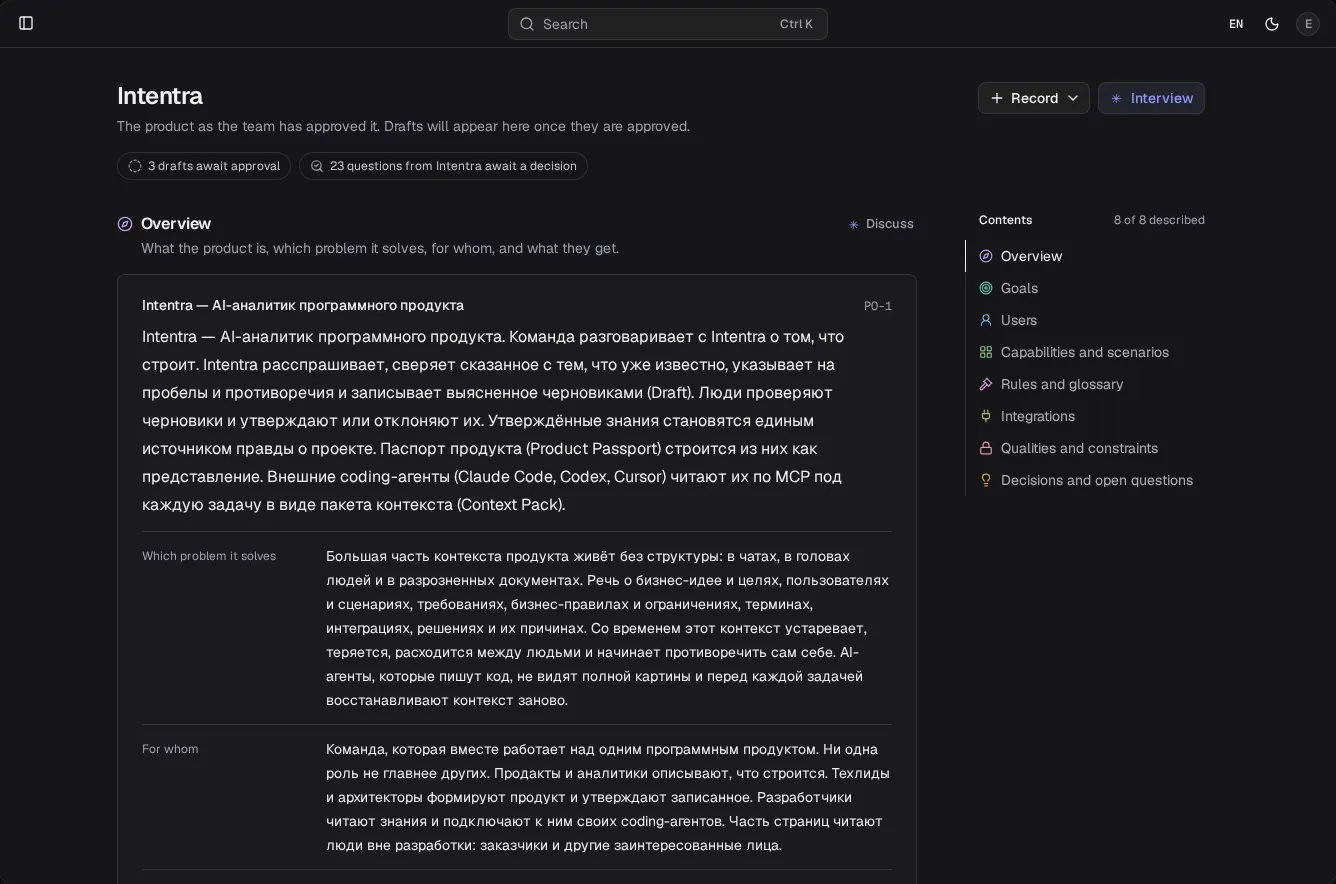1336x884 pixels.
Task: Click the Qualities lock icon
Action: tap(986, 448)
